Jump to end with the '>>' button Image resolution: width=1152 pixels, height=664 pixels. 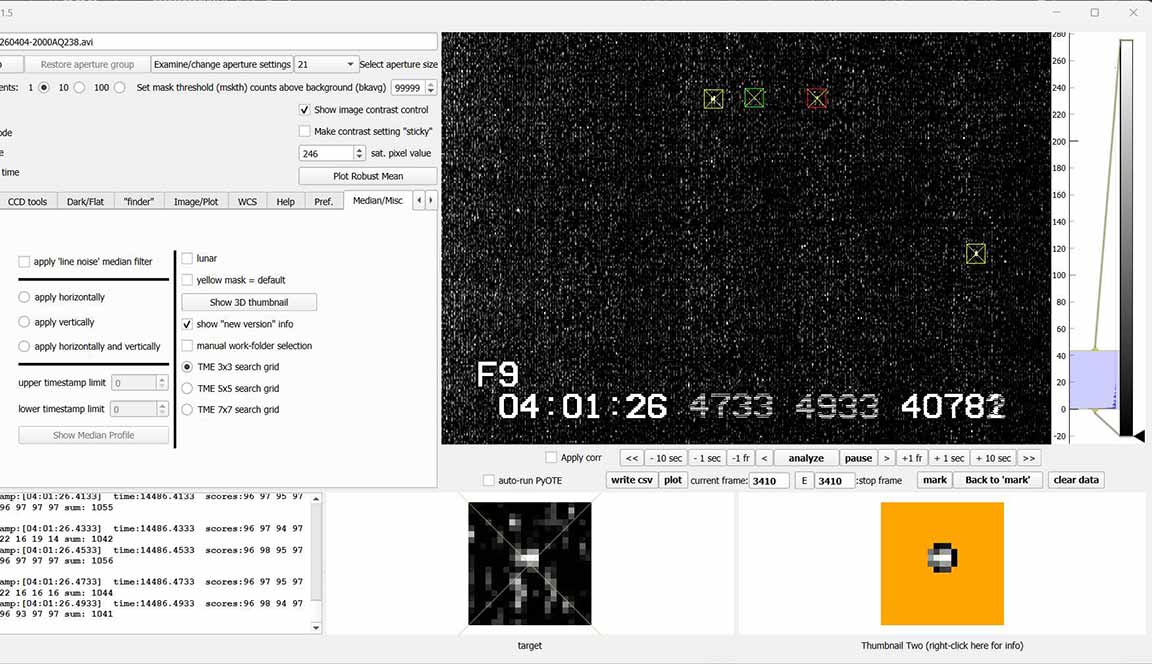(x=1029, y=458)
